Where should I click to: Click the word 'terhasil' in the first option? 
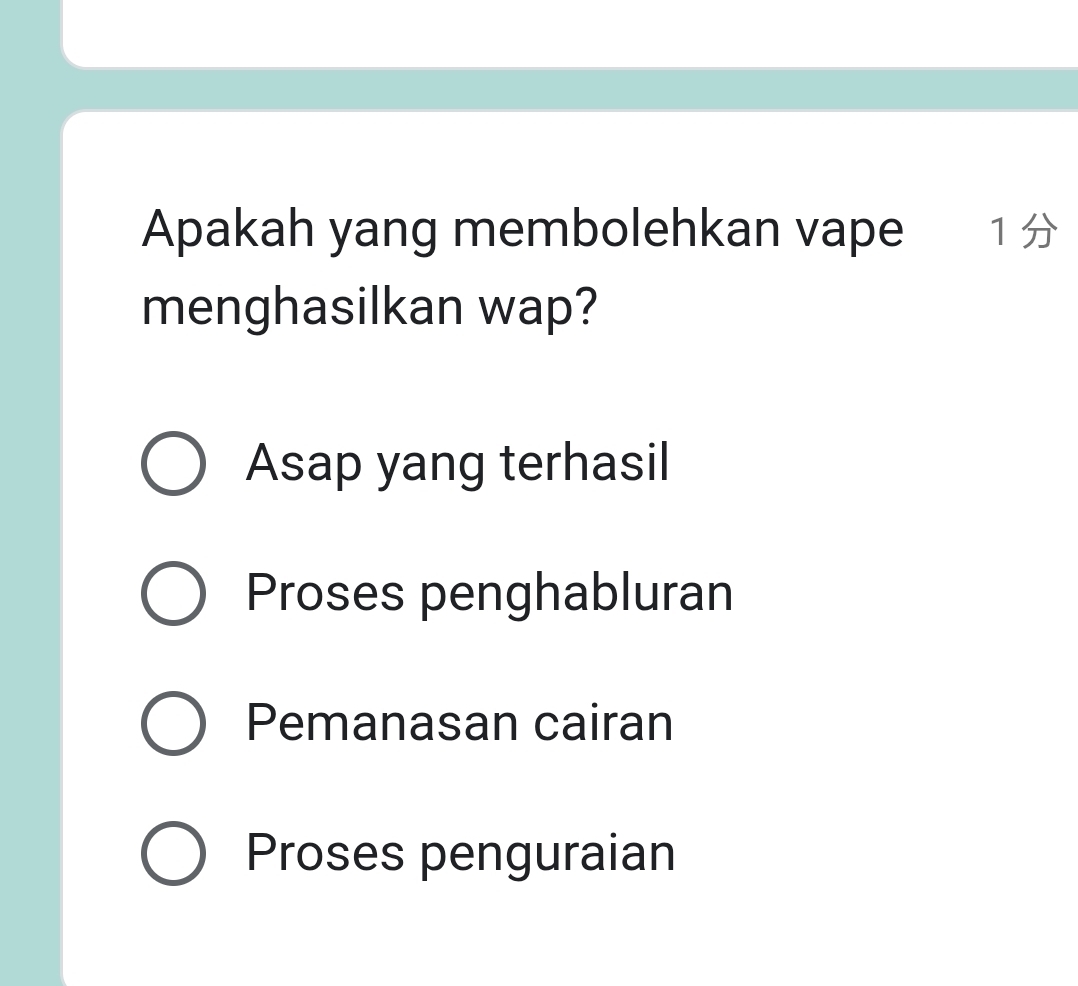[584, 464]
